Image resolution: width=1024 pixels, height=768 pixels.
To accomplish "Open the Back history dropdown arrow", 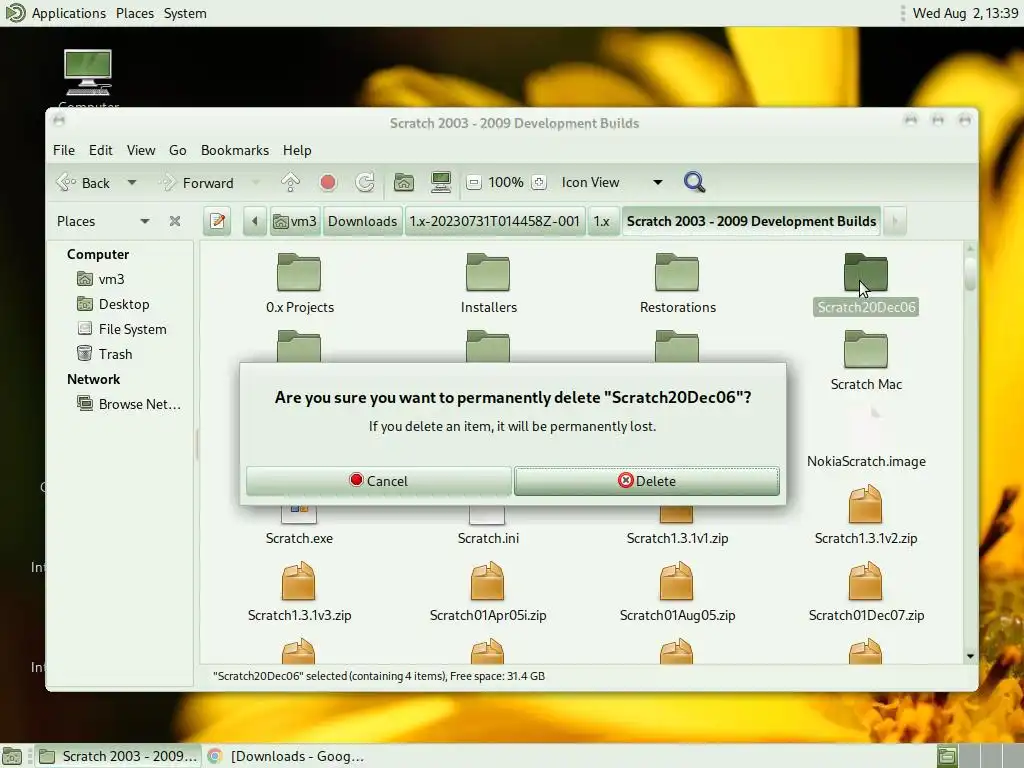I will 132,183.
